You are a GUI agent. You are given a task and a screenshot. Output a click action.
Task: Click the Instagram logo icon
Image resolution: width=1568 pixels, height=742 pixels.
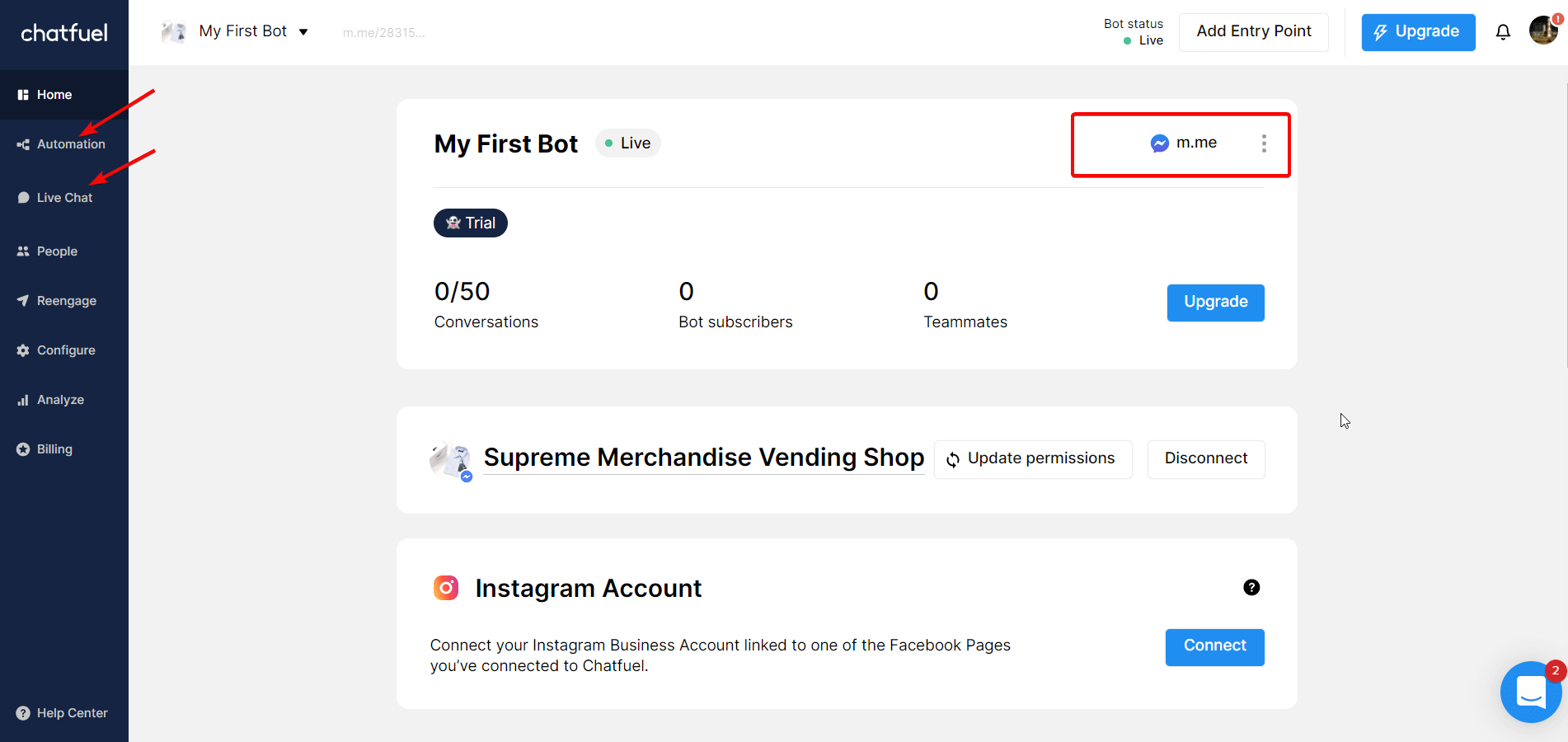pos(446,588)
